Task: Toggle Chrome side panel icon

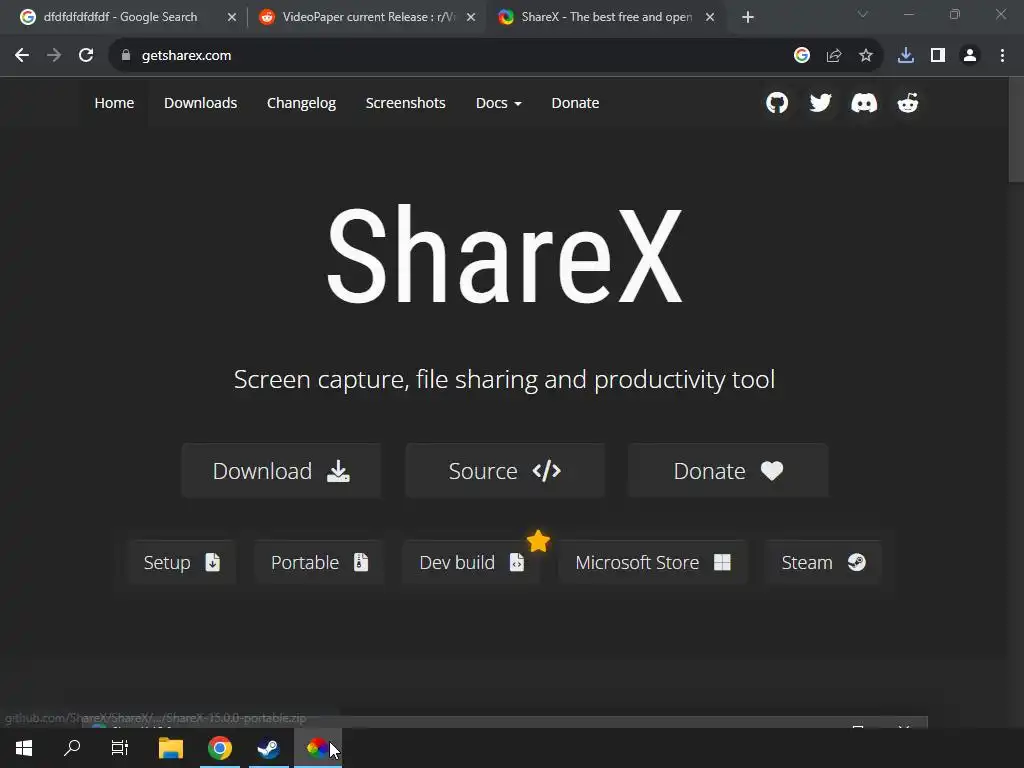Action: tap(938, 56)
